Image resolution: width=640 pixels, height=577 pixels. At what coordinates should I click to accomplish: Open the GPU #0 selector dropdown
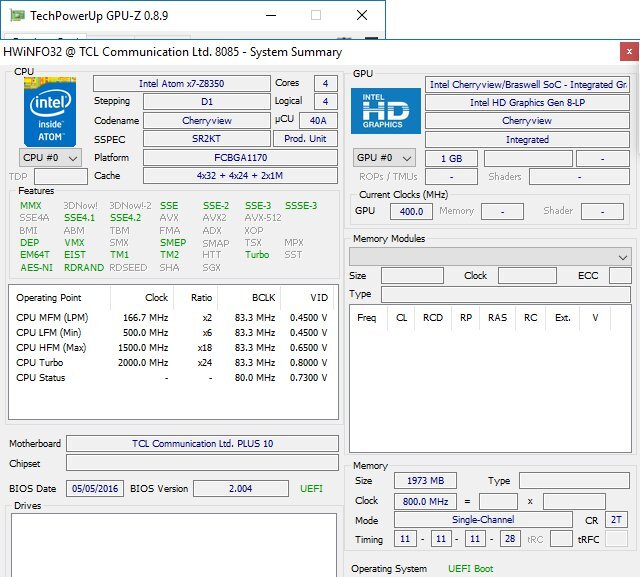384,158
